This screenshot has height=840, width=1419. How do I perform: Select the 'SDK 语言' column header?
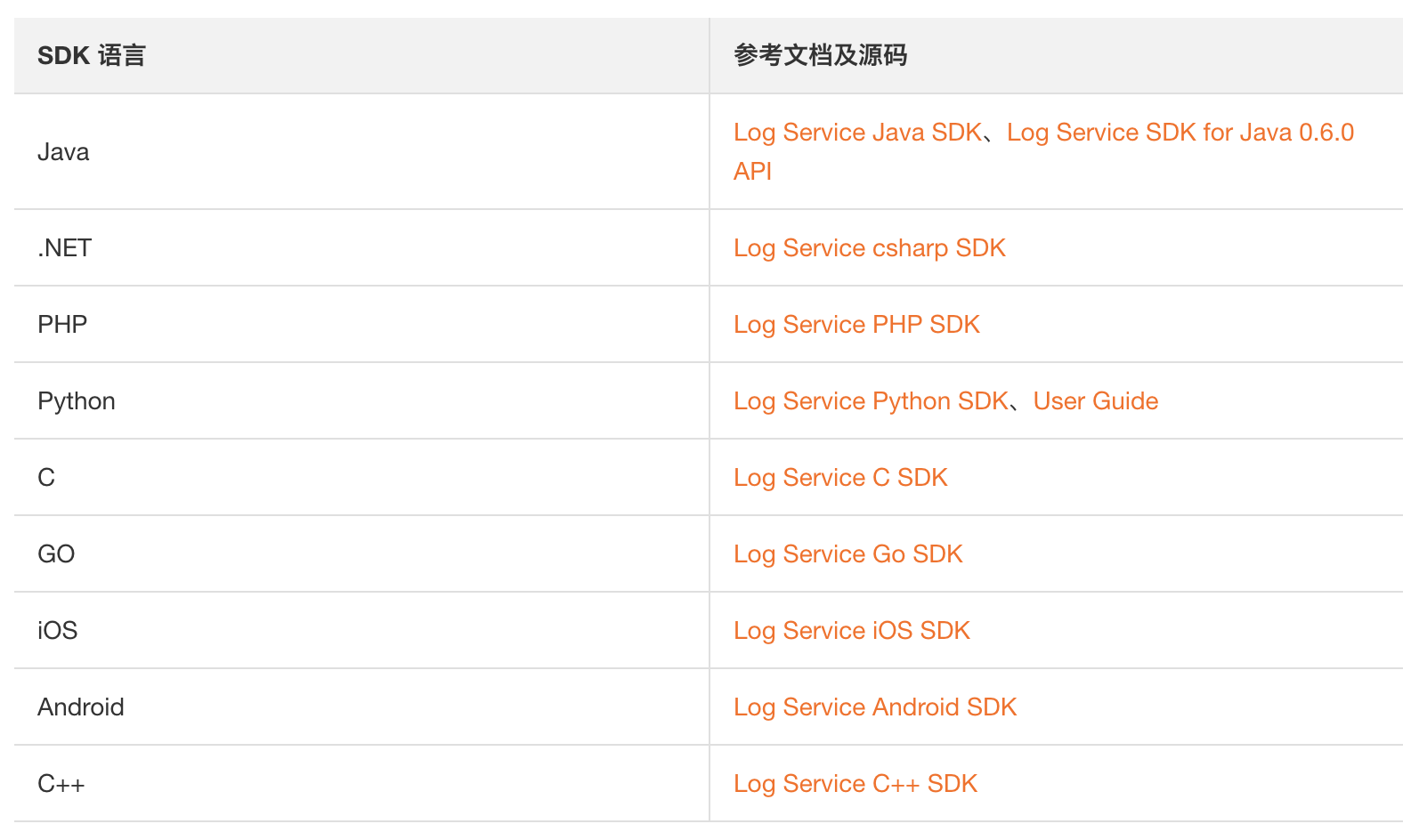click(x=361, y=56)
